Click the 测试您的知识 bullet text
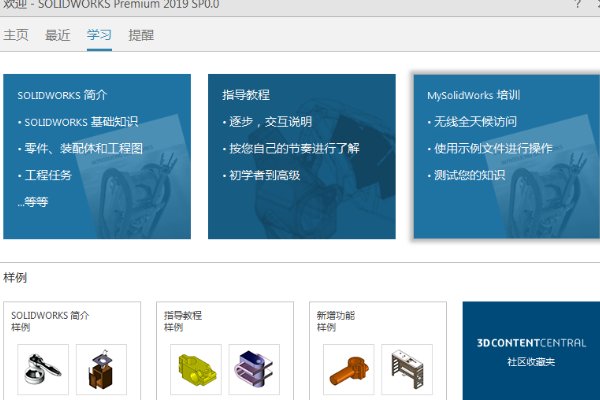 click(469, 175)
